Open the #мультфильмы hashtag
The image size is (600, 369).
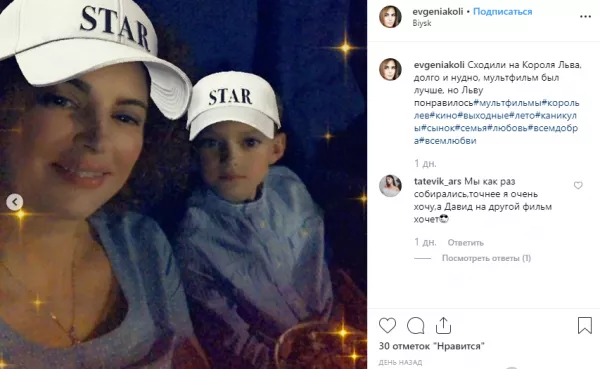click(508, 103)
